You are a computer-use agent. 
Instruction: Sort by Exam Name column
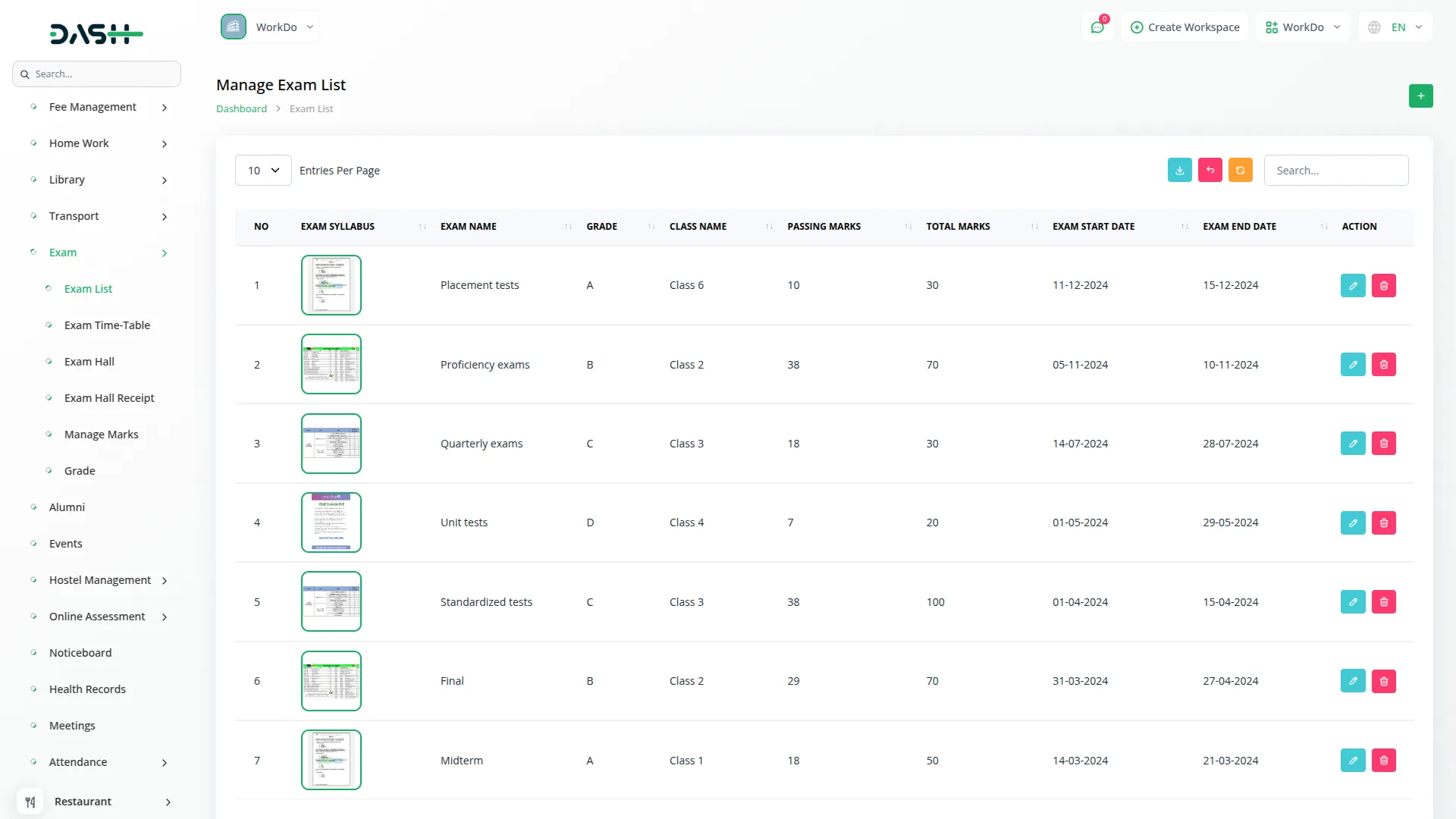click(x=568, y=227)
